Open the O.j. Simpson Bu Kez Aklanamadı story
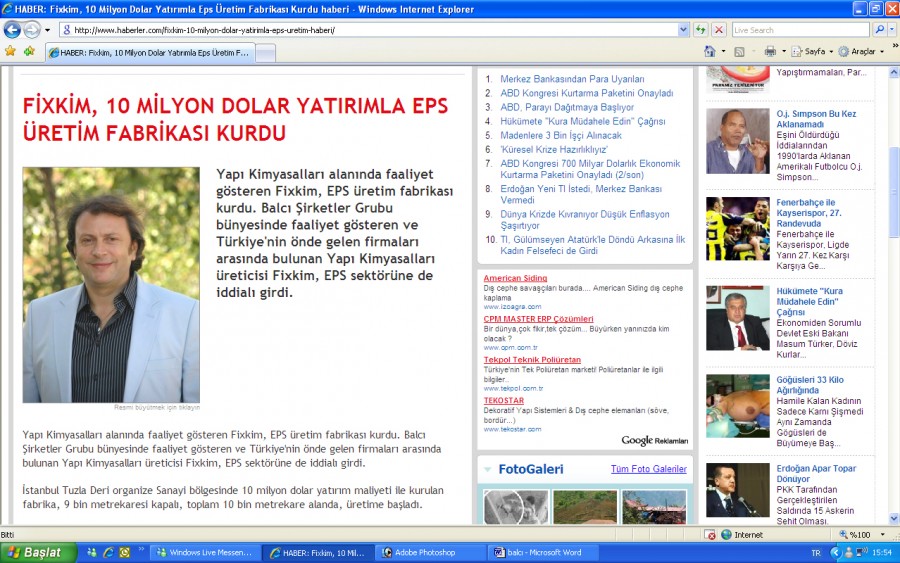The image size is (900, 563). tap(816, 119)
